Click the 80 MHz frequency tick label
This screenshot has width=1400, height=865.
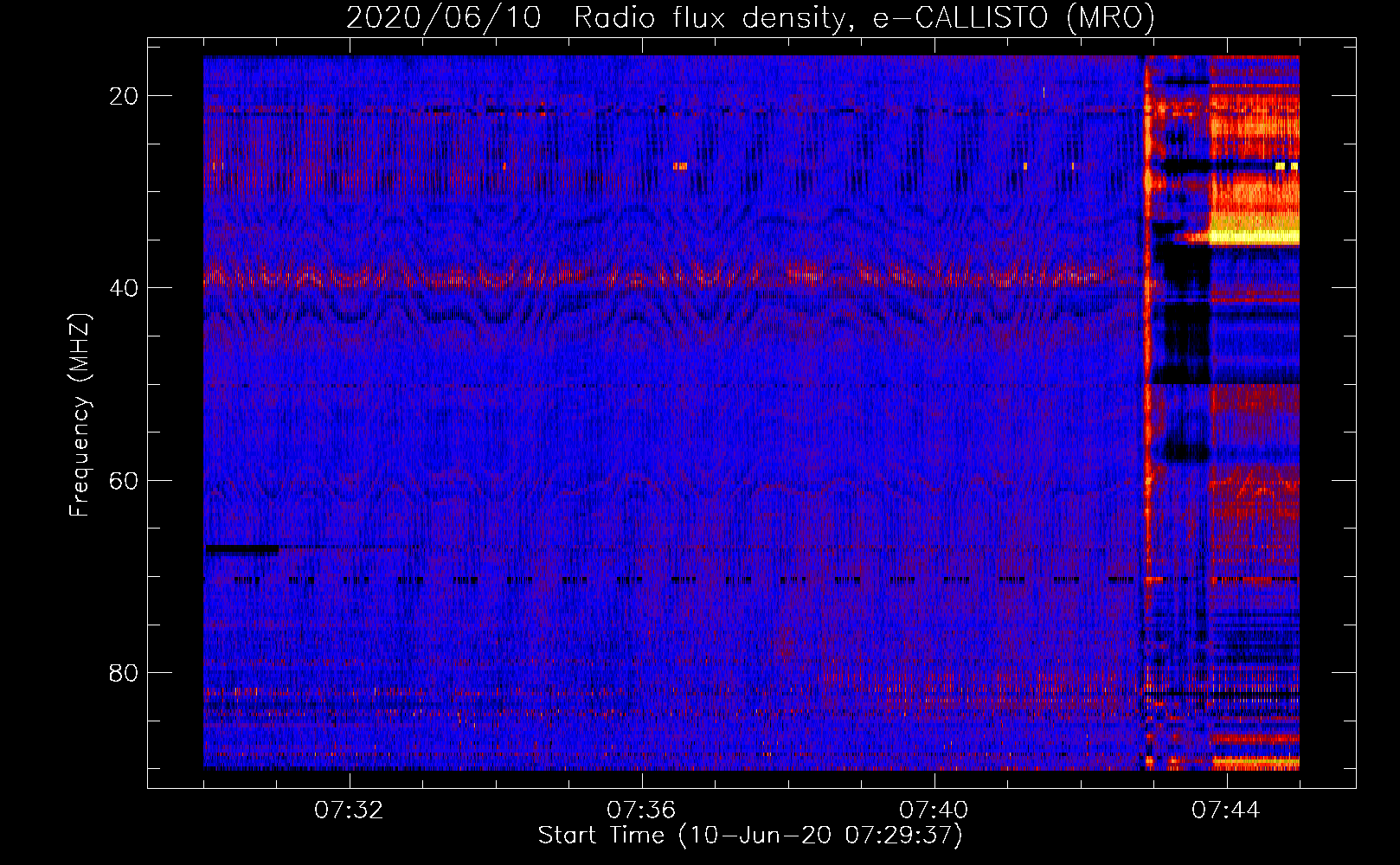tap(124, 672)
